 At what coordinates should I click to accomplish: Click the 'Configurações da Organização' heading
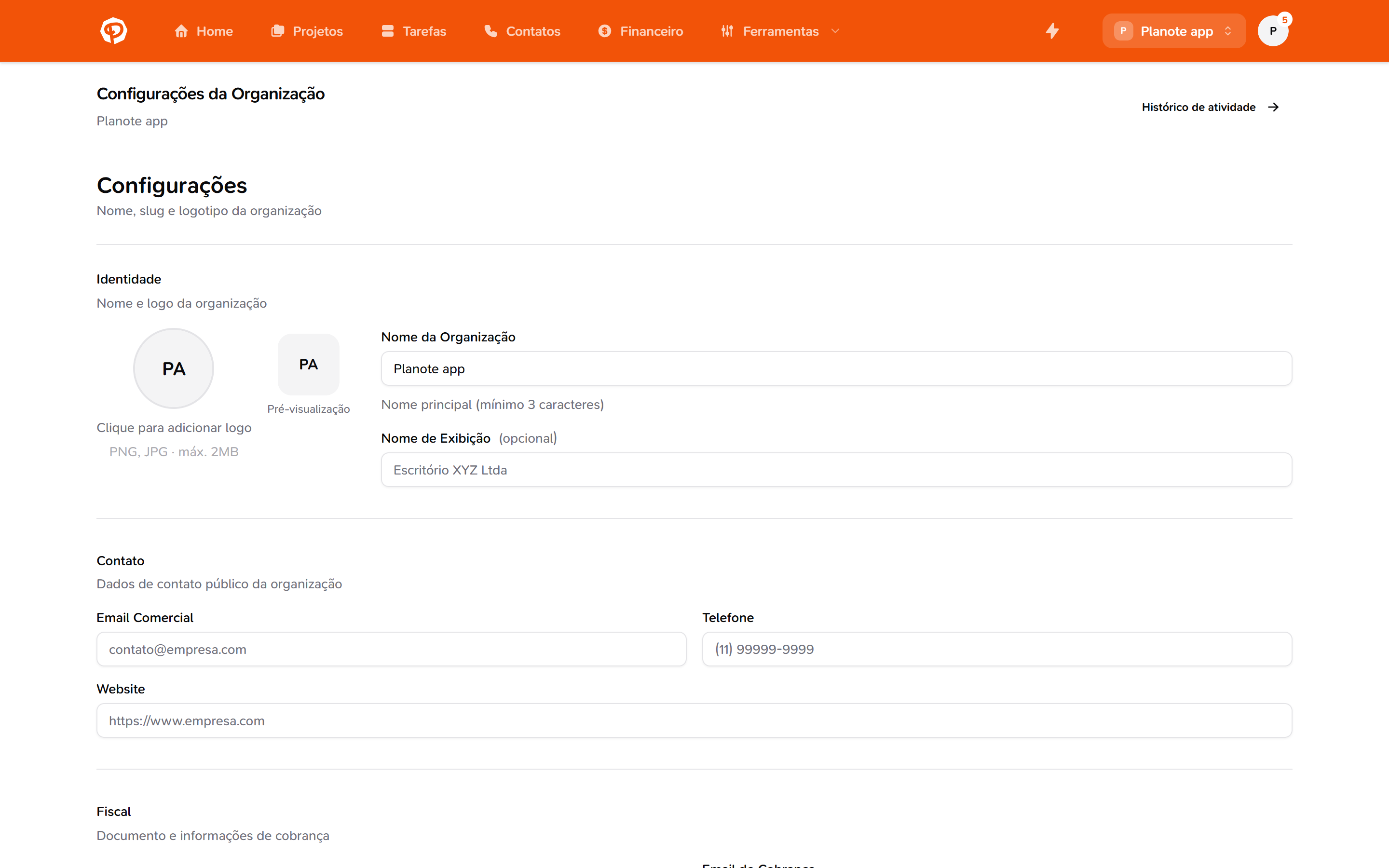(x=211, y=94)
